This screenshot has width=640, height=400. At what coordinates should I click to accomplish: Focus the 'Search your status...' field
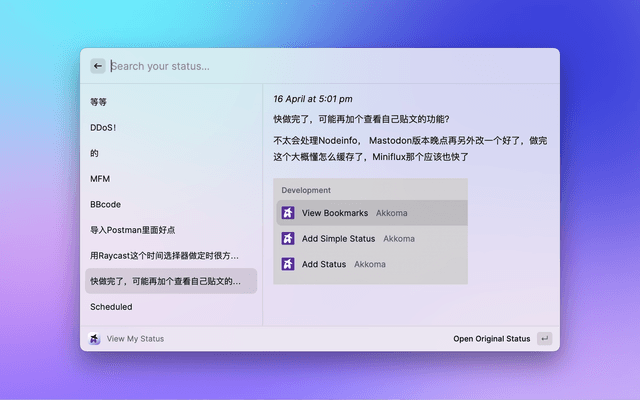(300, 66)
